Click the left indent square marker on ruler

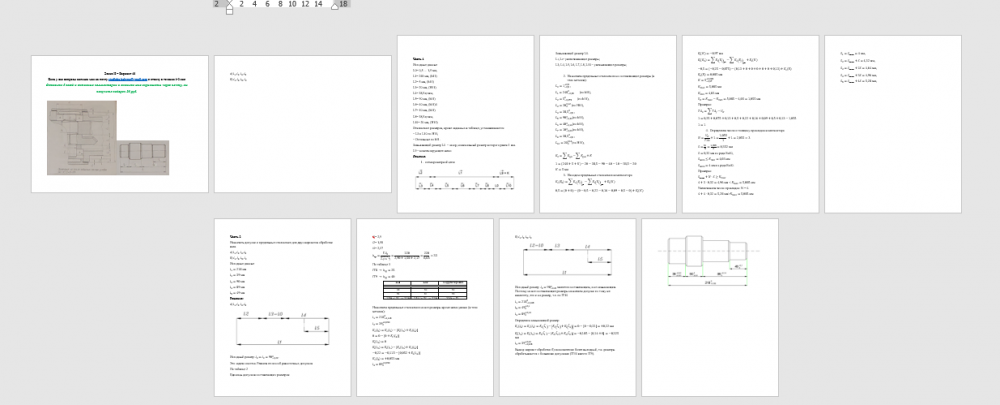tap(228, 11)
